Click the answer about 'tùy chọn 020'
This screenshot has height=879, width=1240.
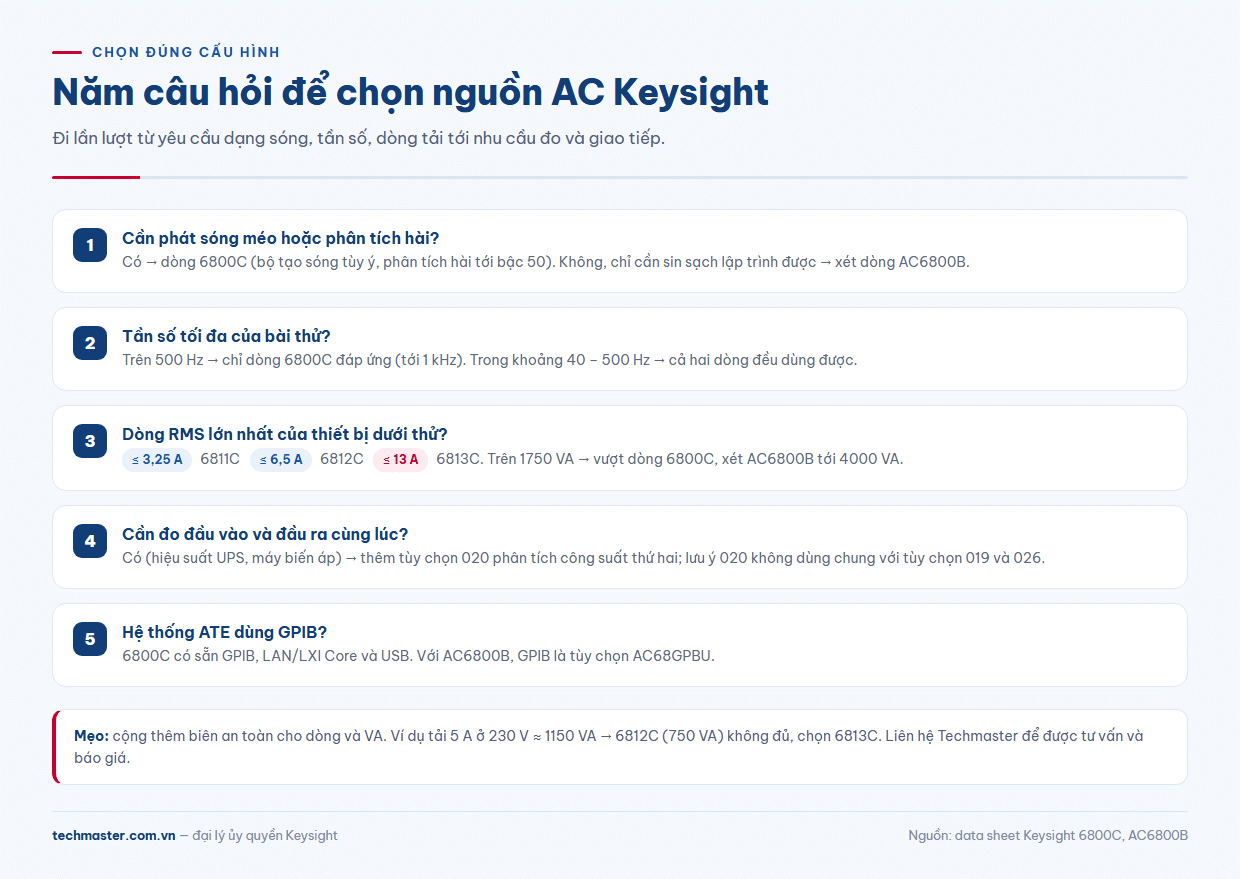(x=583, y=558)
